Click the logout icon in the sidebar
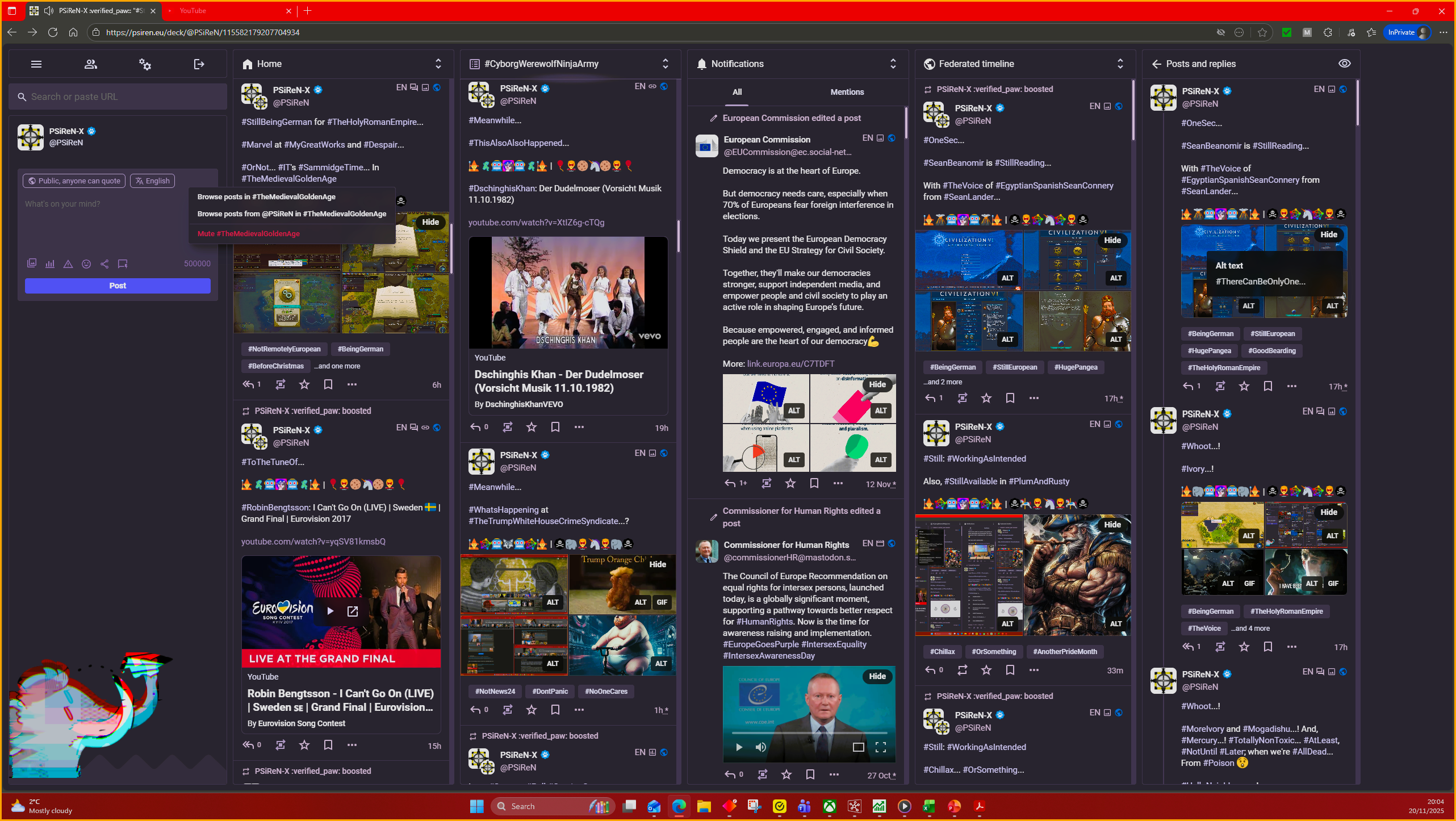1456x821 pixels. 199,64
